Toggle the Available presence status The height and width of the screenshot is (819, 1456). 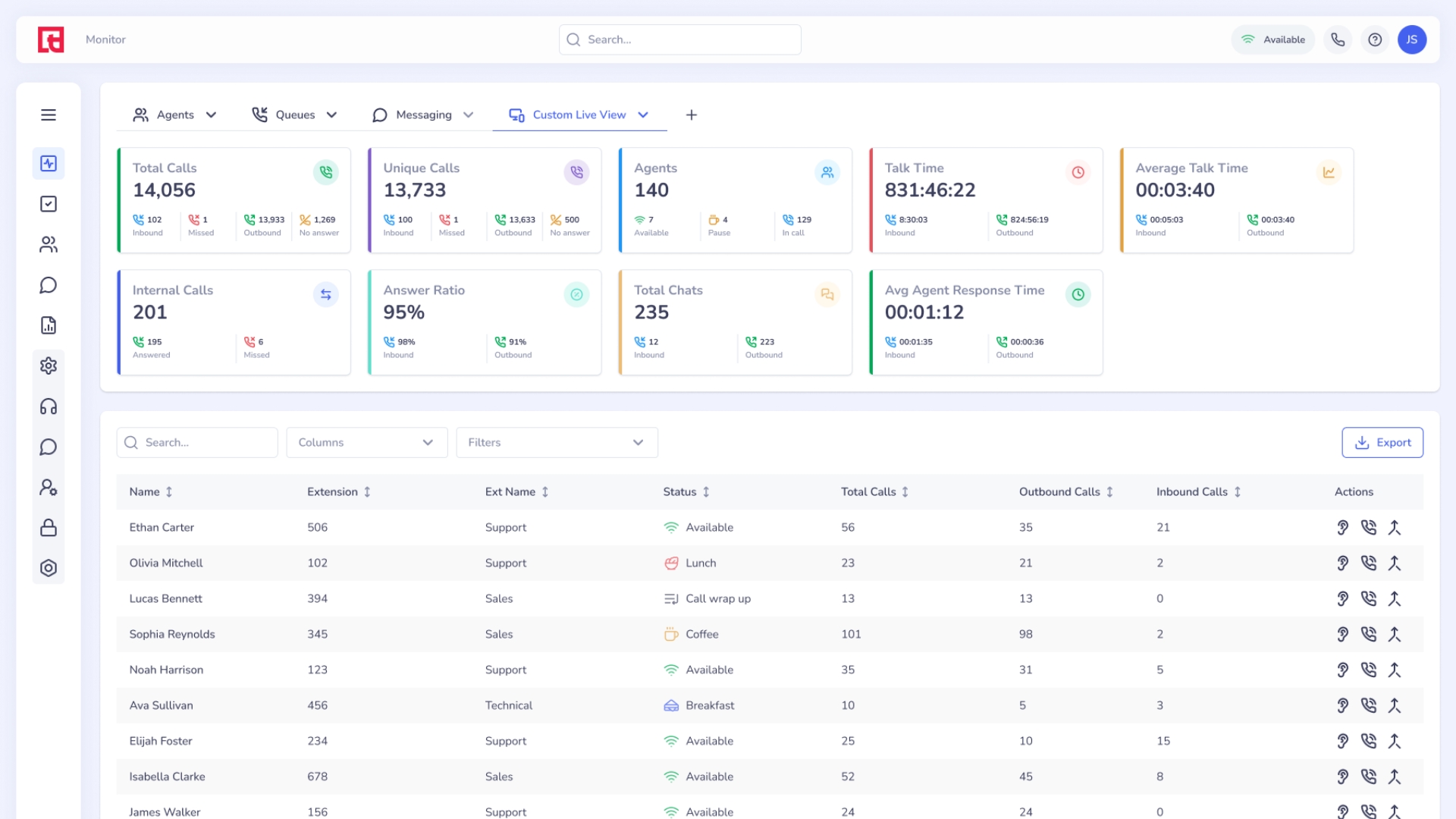click(x=1273, y=39)
